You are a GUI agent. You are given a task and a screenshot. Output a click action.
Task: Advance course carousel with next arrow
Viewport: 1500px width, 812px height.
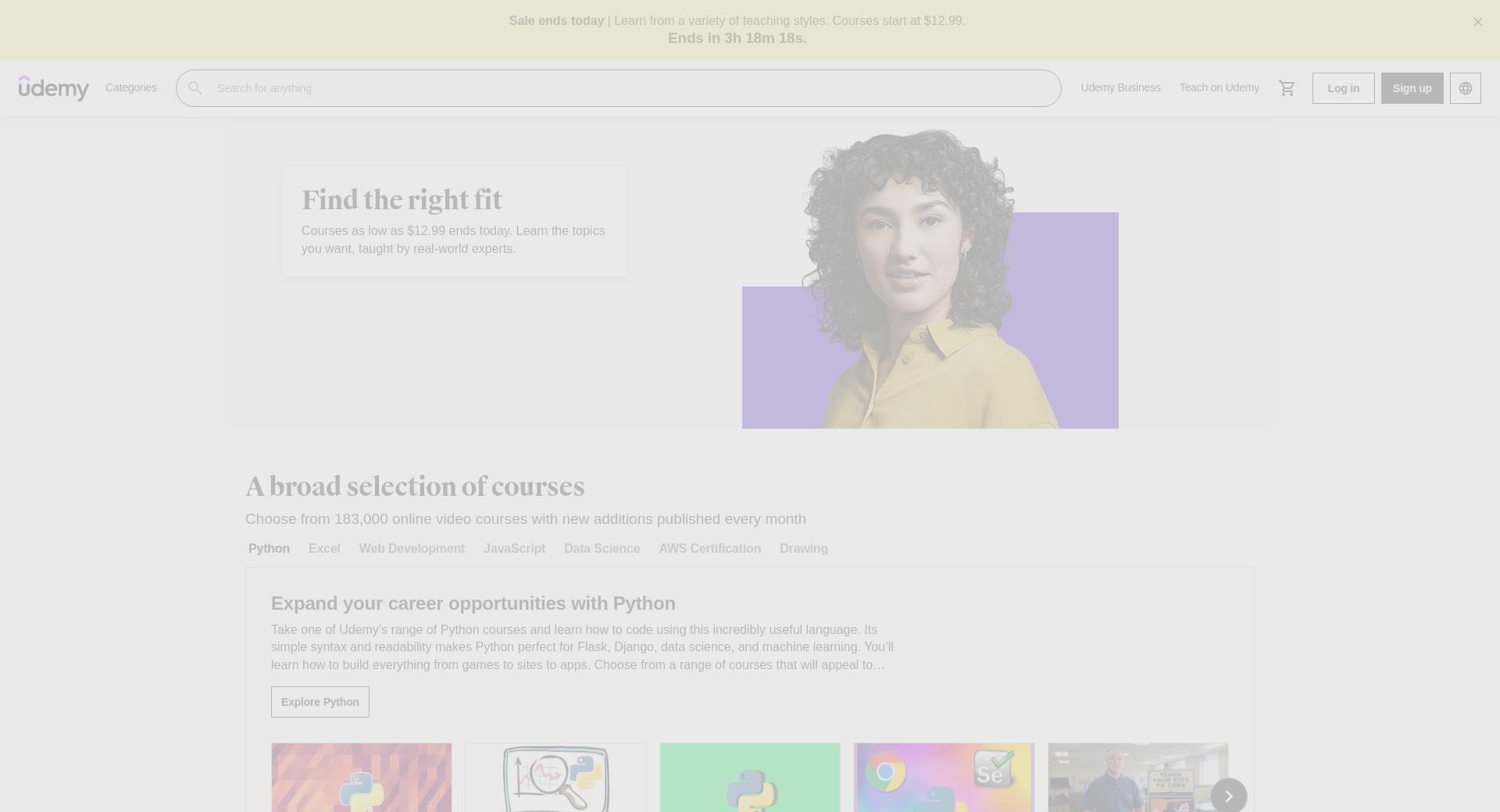[1228, 796]
